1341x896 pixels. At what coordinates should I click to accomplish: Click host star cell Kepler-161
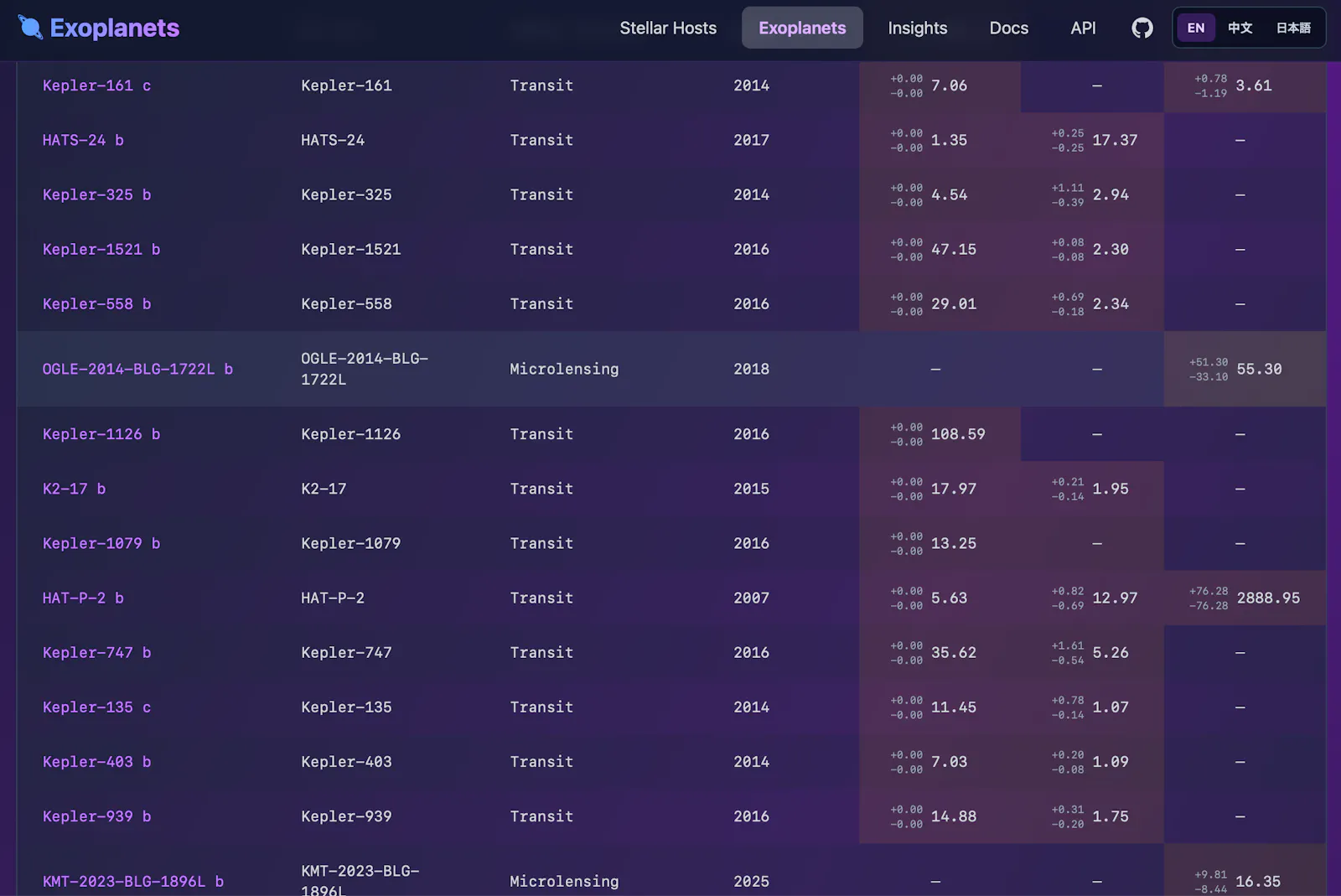pyautogui.click(x=346, y=85)
